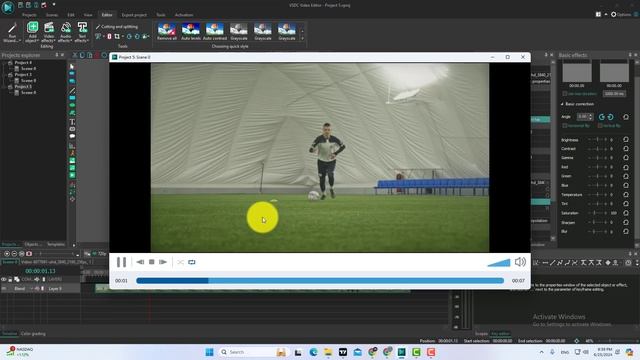Select the arrow cursor tool in vertical toolbar
Image resolution: width=640 pixels, height=360 pixels.
tap(72, 66)
